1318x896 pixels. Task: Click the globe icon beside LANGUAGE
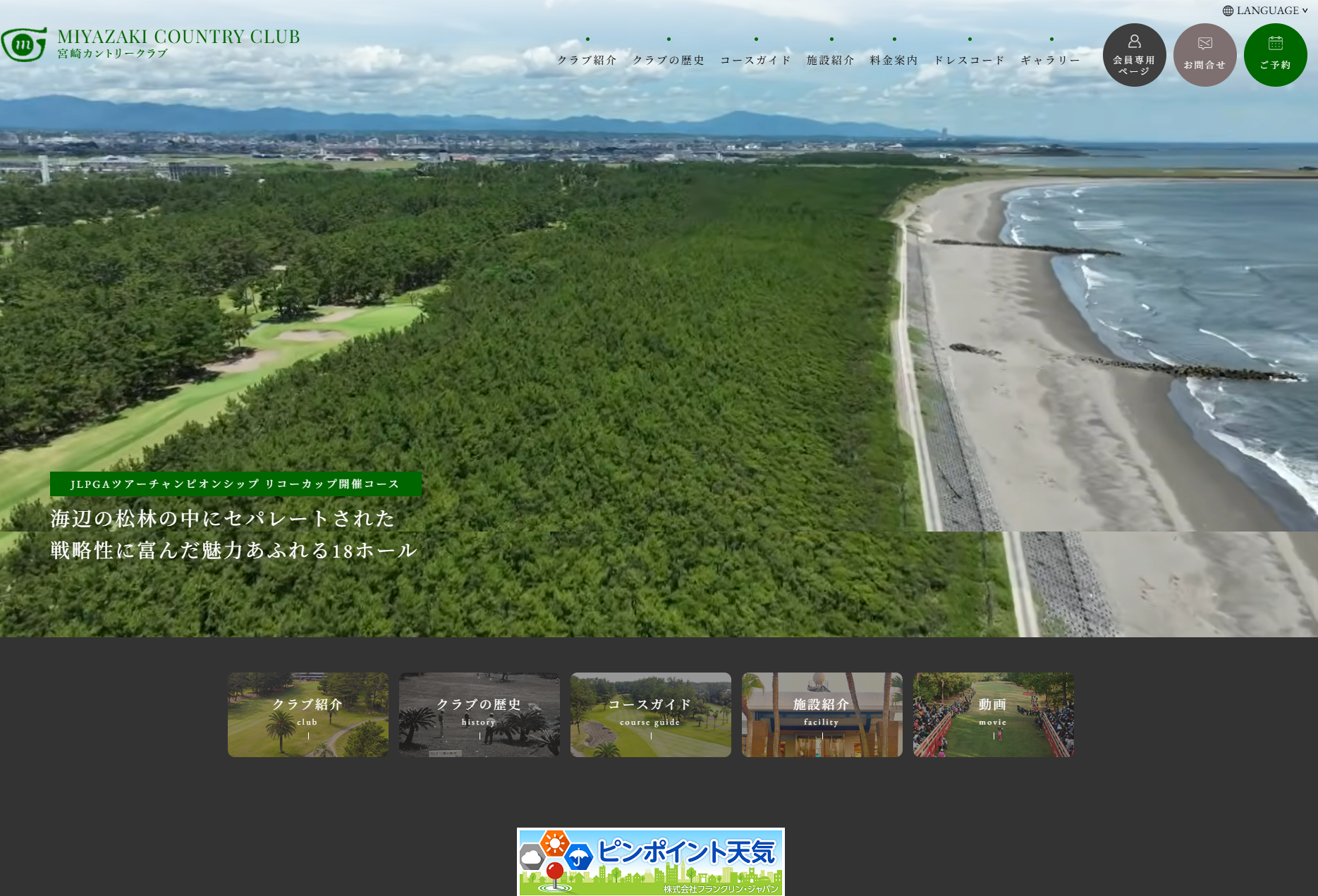[x=1228, y=11]
